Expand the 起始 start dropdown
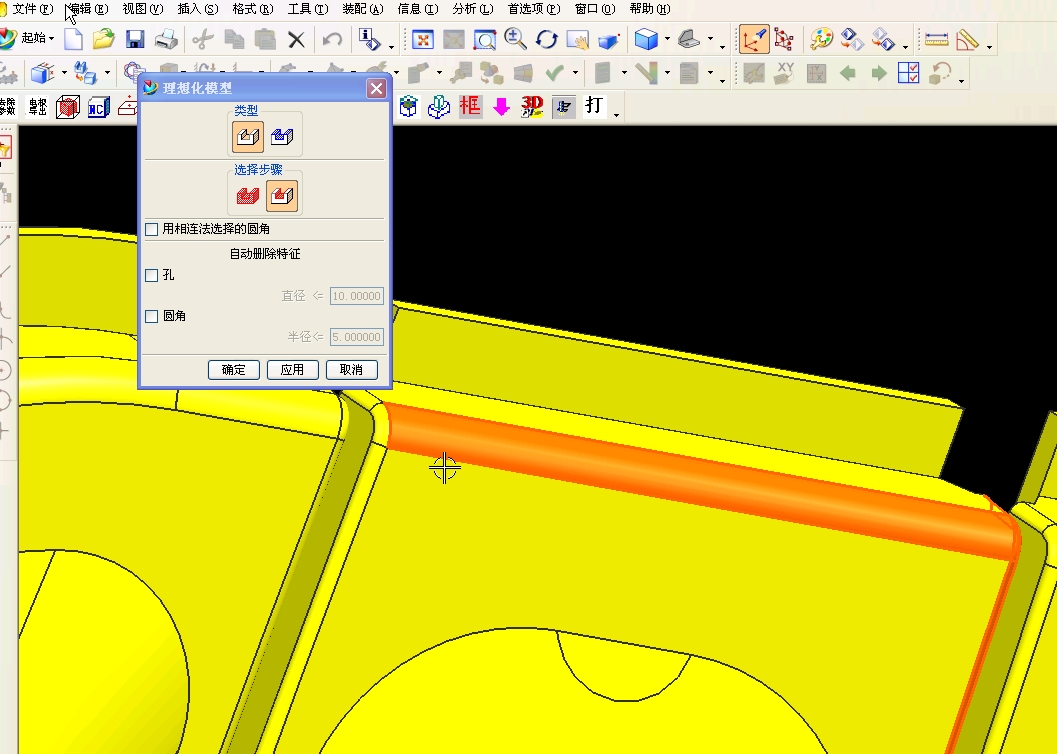Viewport: 1057px width, 754px height. 51,38
